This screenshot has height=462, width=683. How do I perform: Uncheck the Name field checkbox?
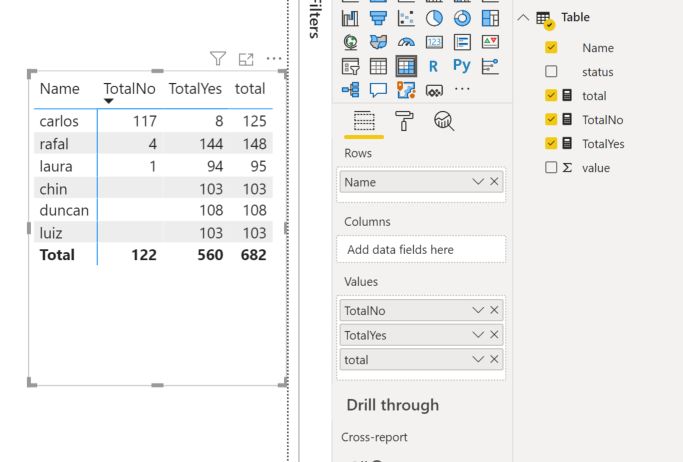tap(551, 47)
